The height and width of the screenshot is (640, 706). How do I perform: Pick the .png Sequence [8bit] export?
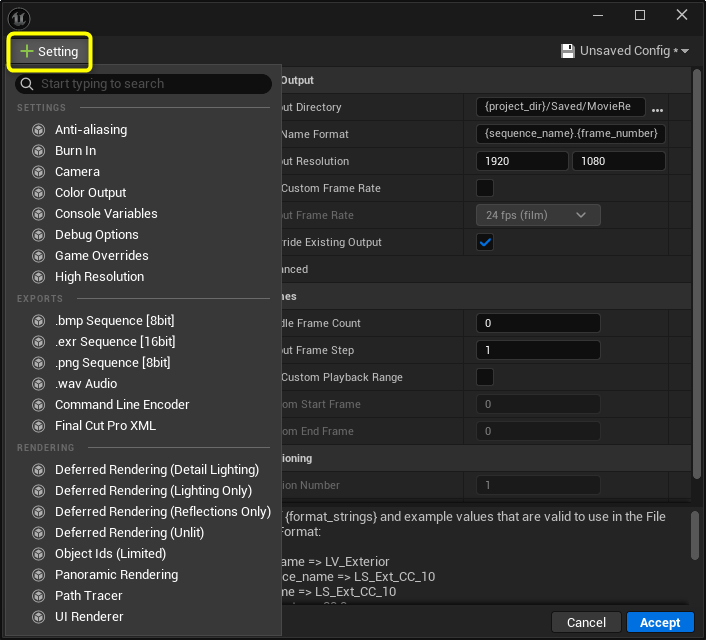click(113, 363)
